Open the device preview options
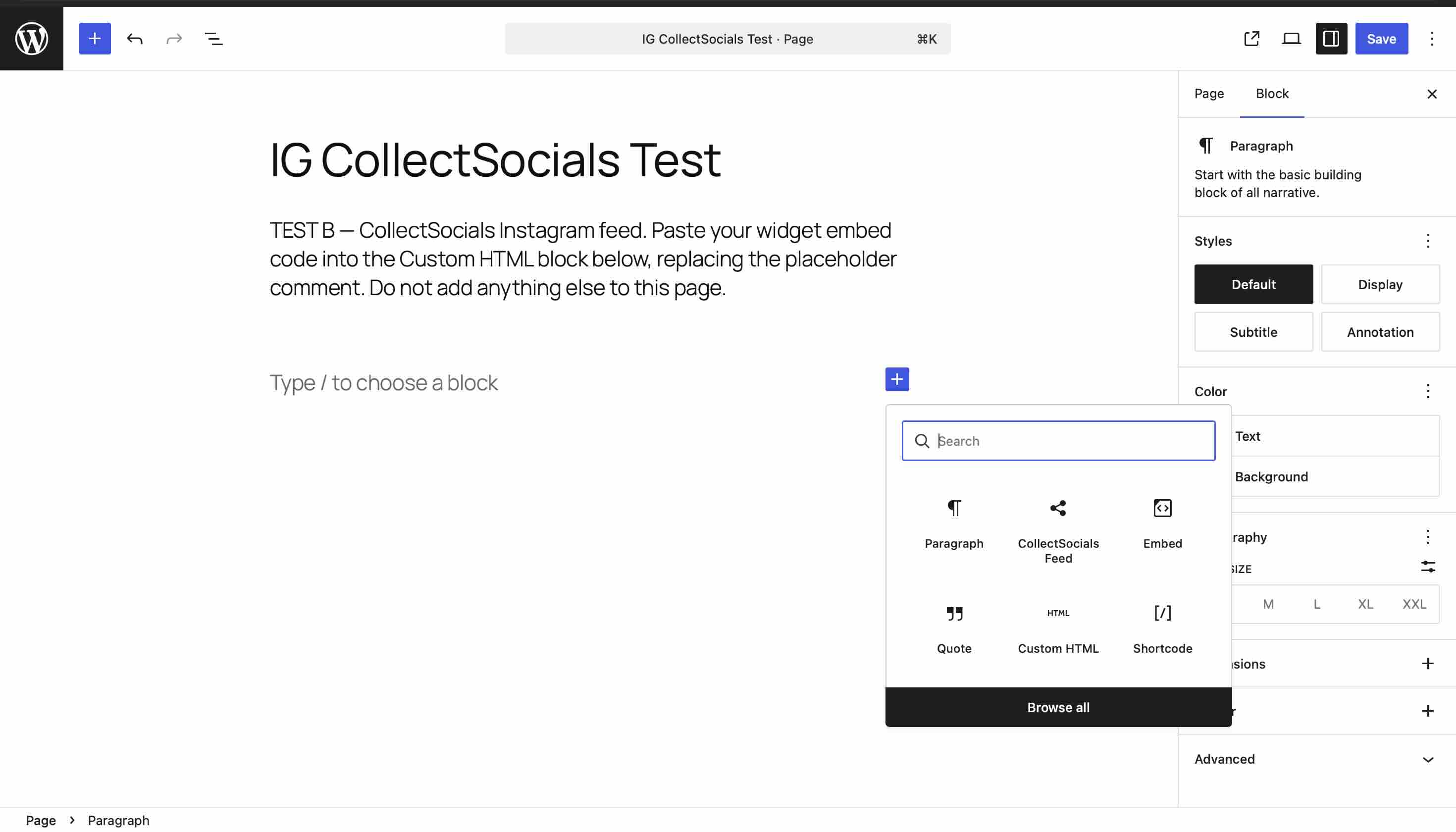Image resolution: width=1456 pixels, height=832 pixels. click(x=1292, y=38)
